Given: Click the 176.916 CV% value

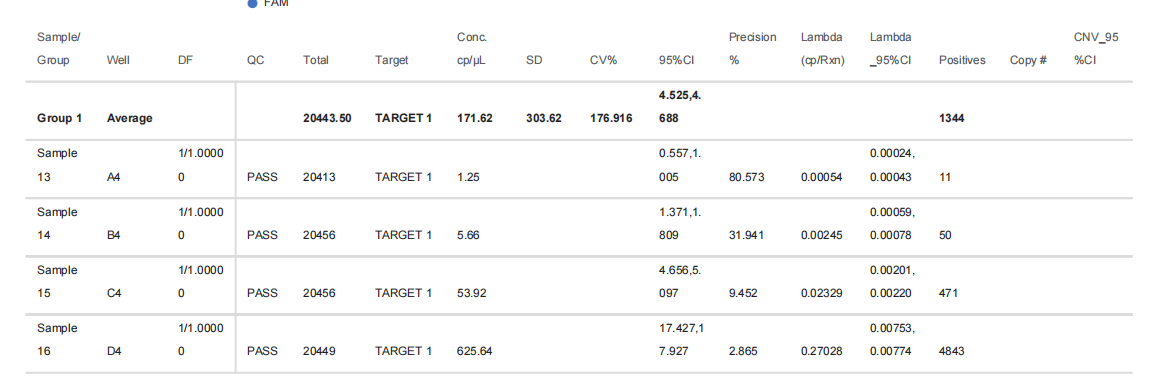Looking at the screenshot, I should coord(611,118).
